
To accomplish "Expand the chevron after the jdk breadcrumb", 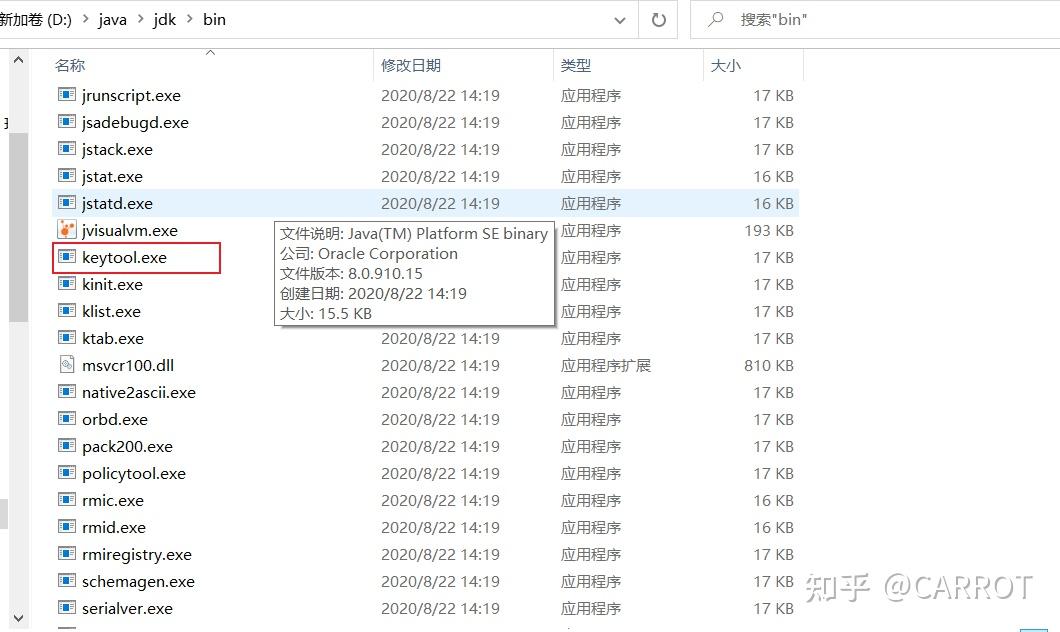I will (189, 18).
